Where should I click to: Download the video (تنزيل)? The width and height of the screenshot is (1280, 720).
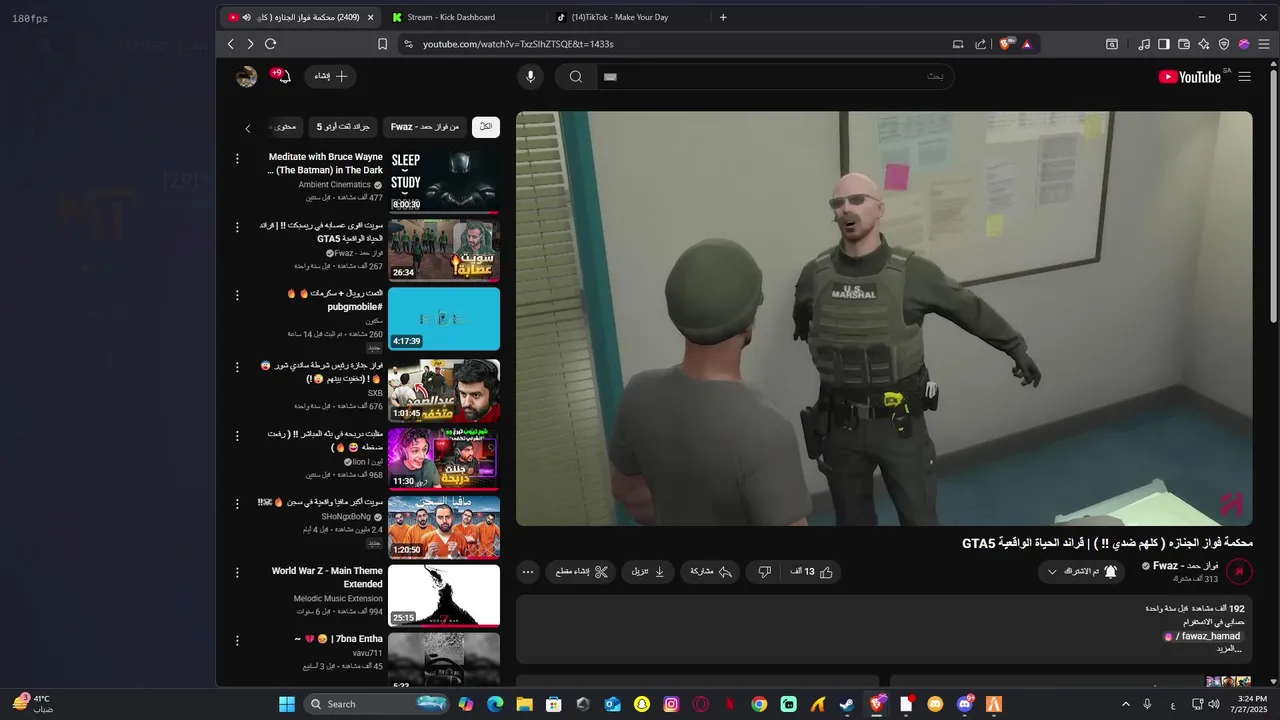648,572
